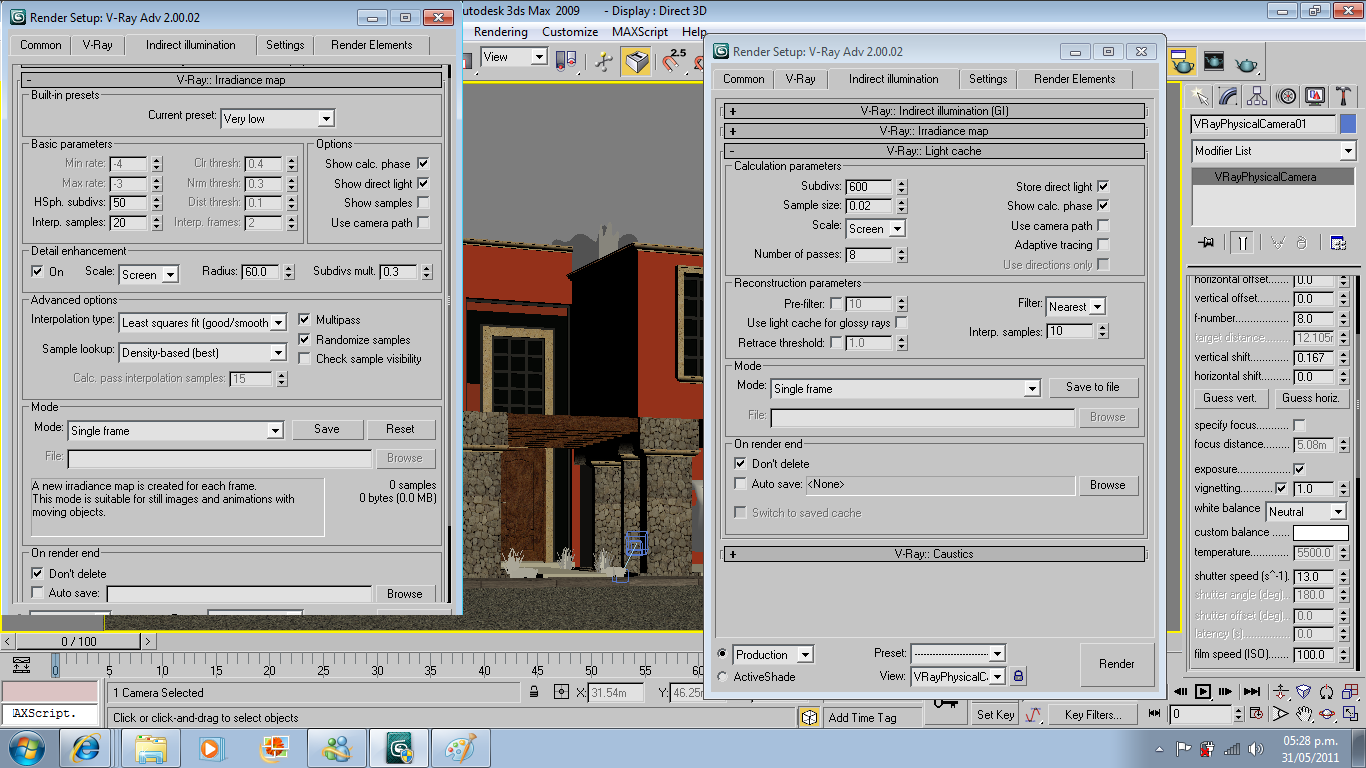Image resolution: width=1366 pixels, height=768 pixels.
Task: Open the Interpolation type dropdown
Action: pyautogui.click(x=203, y=322)
